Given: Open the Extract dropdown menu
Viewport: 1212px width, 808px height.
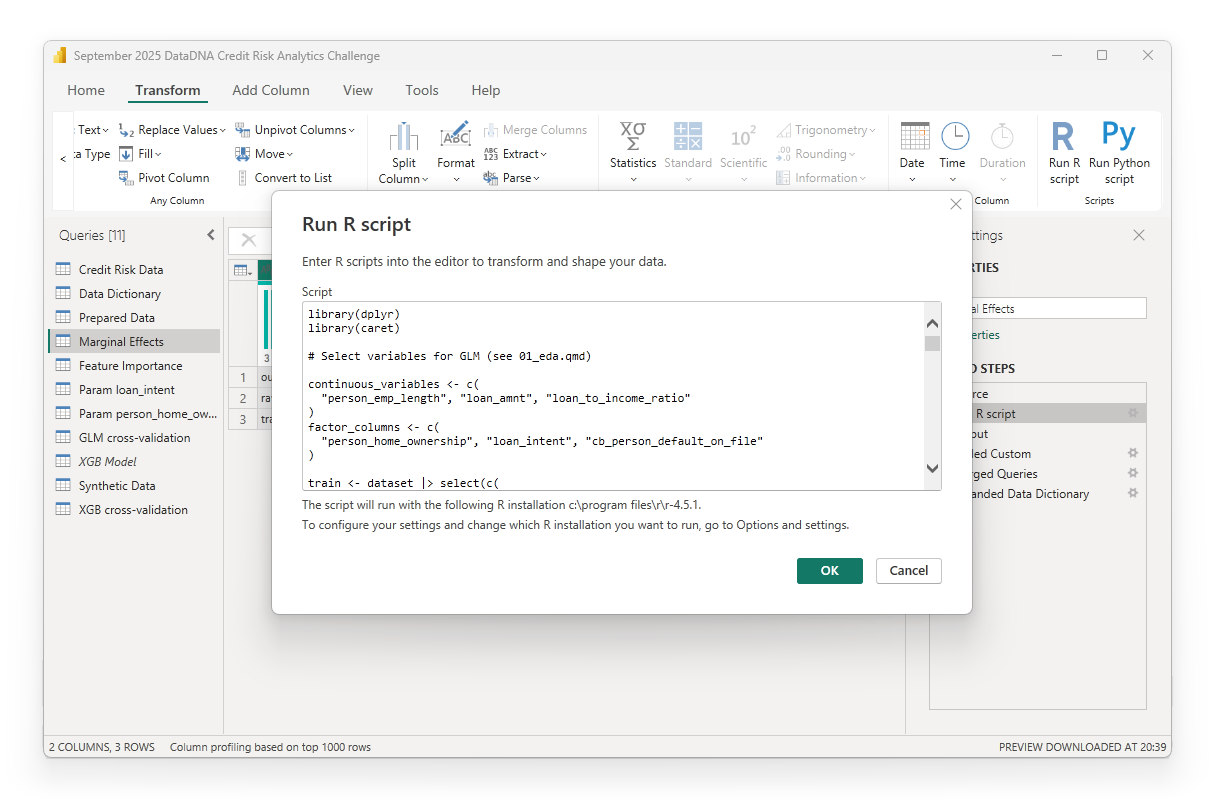Looking at the screenshot, I should click(x=544, y=154).
